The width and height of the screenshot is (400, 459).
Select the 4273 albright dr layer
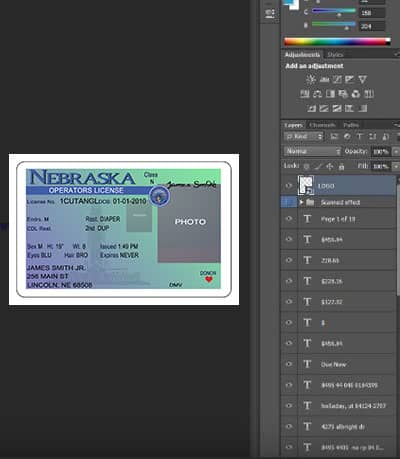click(347, 426)
